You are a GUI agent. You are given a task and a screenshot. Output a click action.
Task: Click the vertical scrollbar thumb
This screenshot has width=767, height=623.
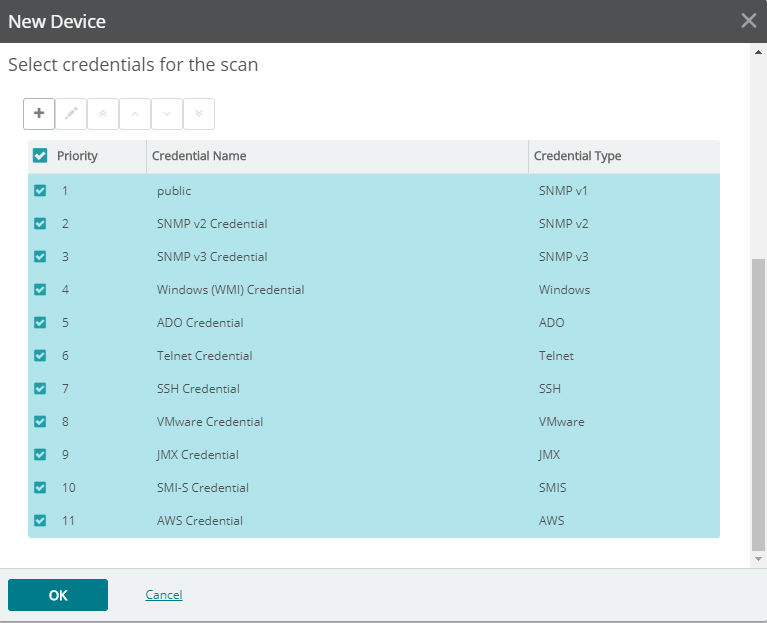[x=758, y=405]
